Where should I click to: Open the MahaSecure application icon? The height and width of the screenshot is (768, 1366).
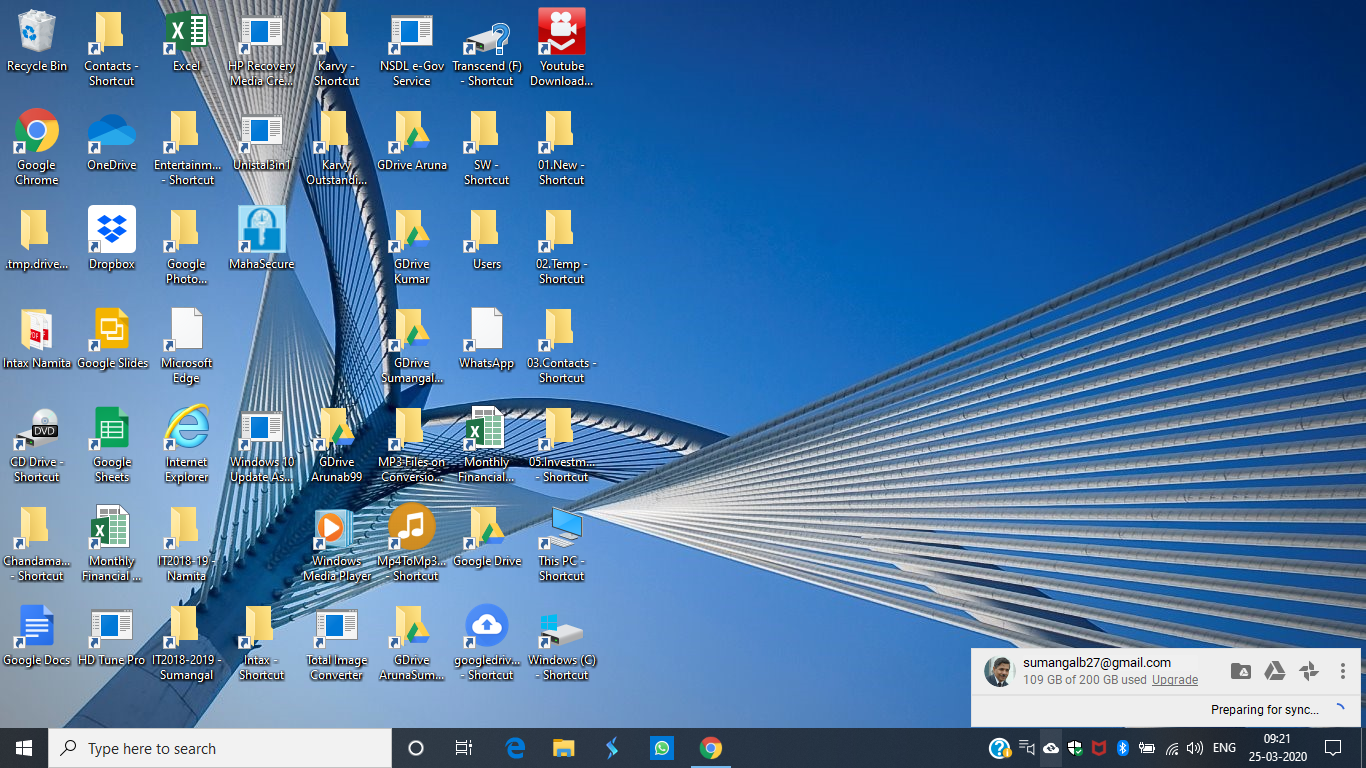(262, 239)
